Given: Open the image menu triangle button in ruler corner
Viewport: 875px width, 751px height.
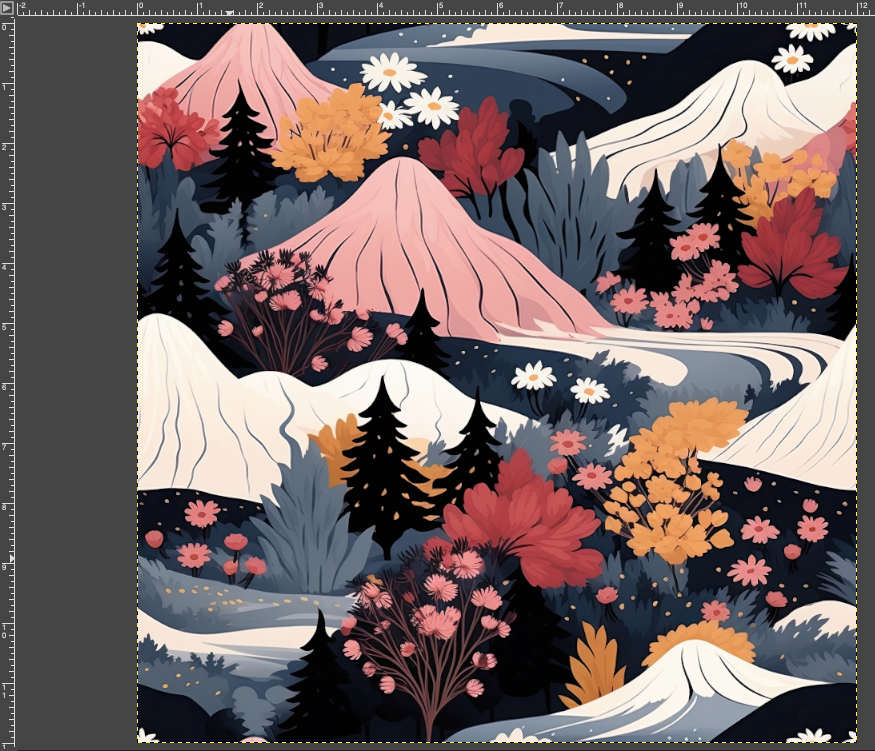Looking at the screenshot, I should (7, 7).
